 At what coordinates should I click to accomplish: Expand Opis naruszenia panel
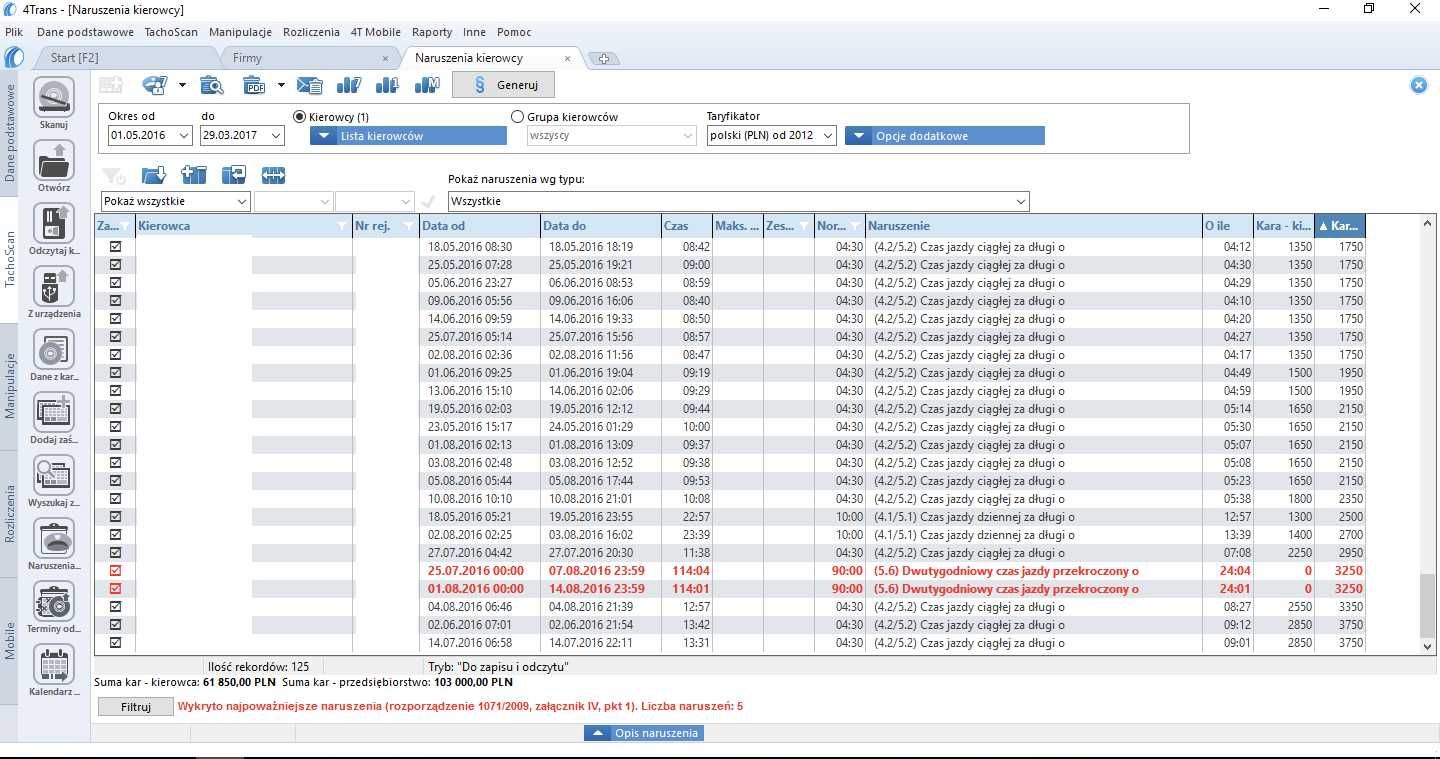pyautogui.click(x=644, y=733)
